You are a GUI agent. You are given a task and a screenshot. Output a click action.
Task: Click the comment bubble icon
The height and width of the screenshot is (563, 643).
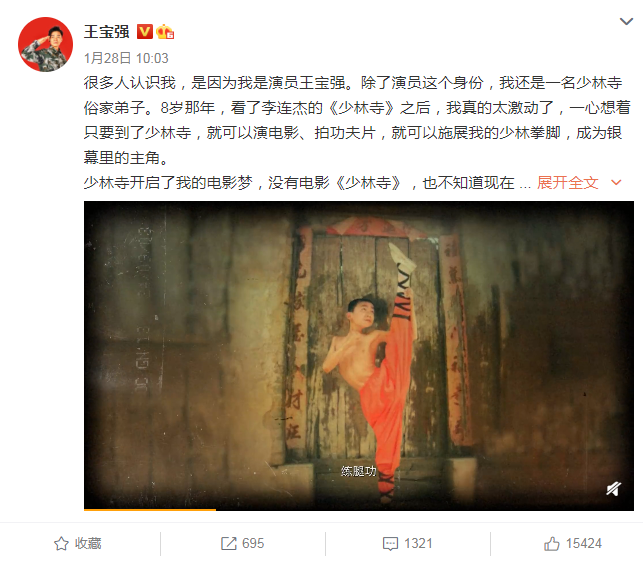tap(390, 544)
